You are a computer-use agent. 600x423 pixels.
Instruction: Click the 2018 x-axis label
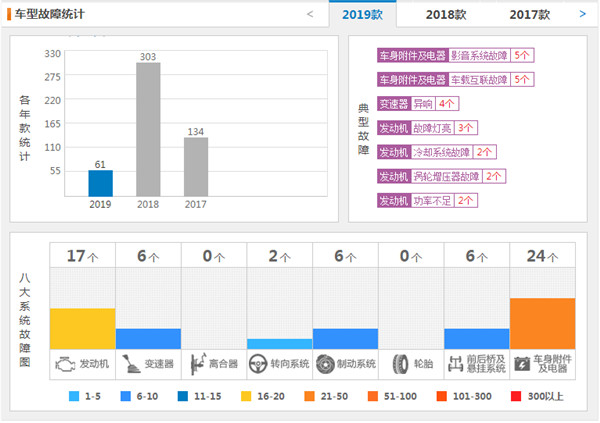[x=148, y=204]
